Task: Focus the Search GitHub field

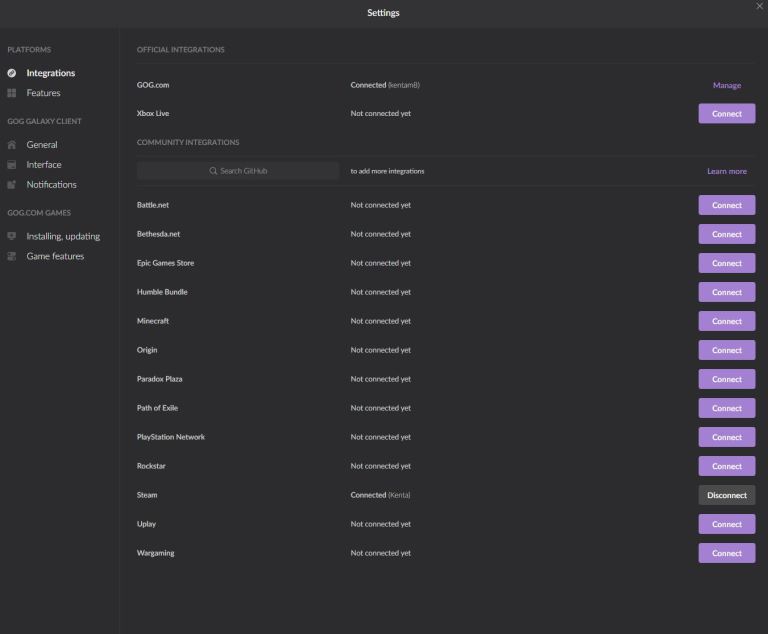Action: (238, 171)
